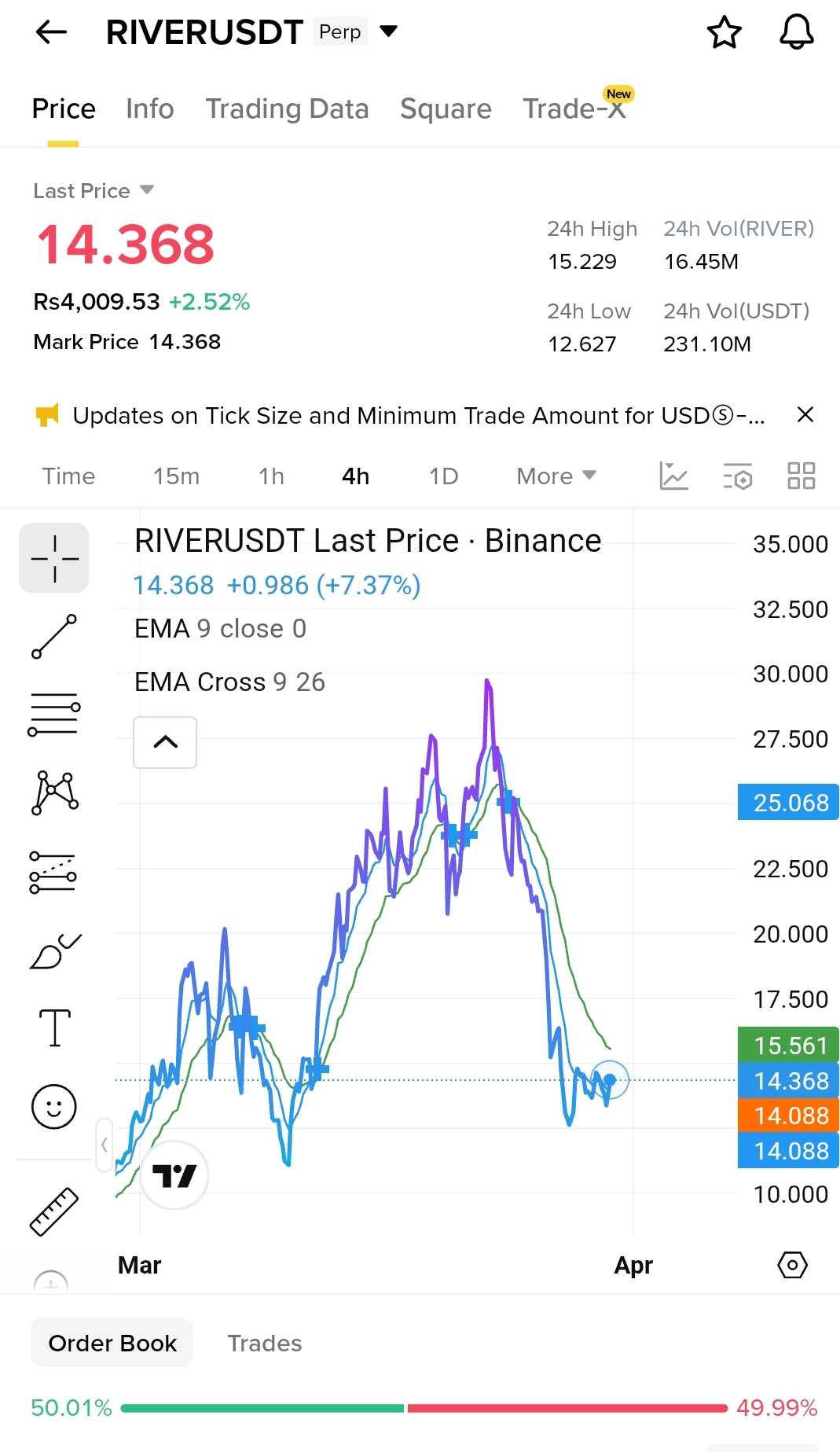Click the Perp contract label
The image size is (840, 1452).
(340, 32)
